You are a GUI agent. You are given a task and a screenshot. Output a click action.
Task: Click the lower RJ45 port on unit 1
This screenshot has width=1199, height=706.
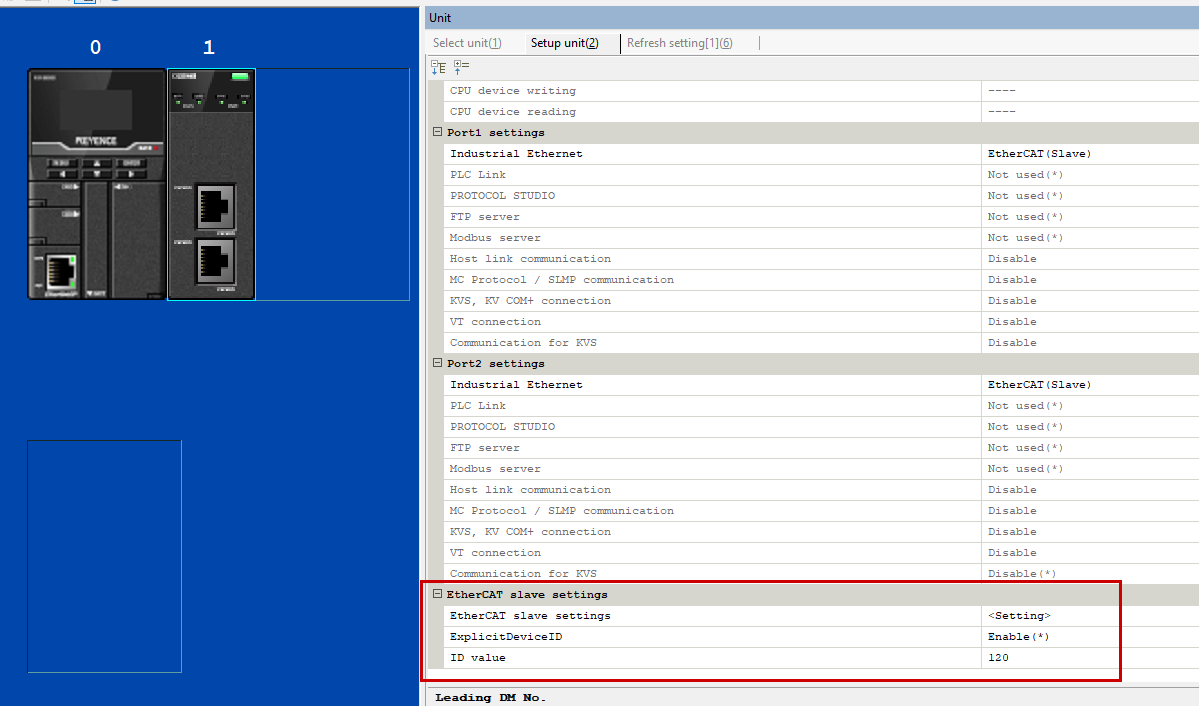pyautogui.click(x=215, y=260)
